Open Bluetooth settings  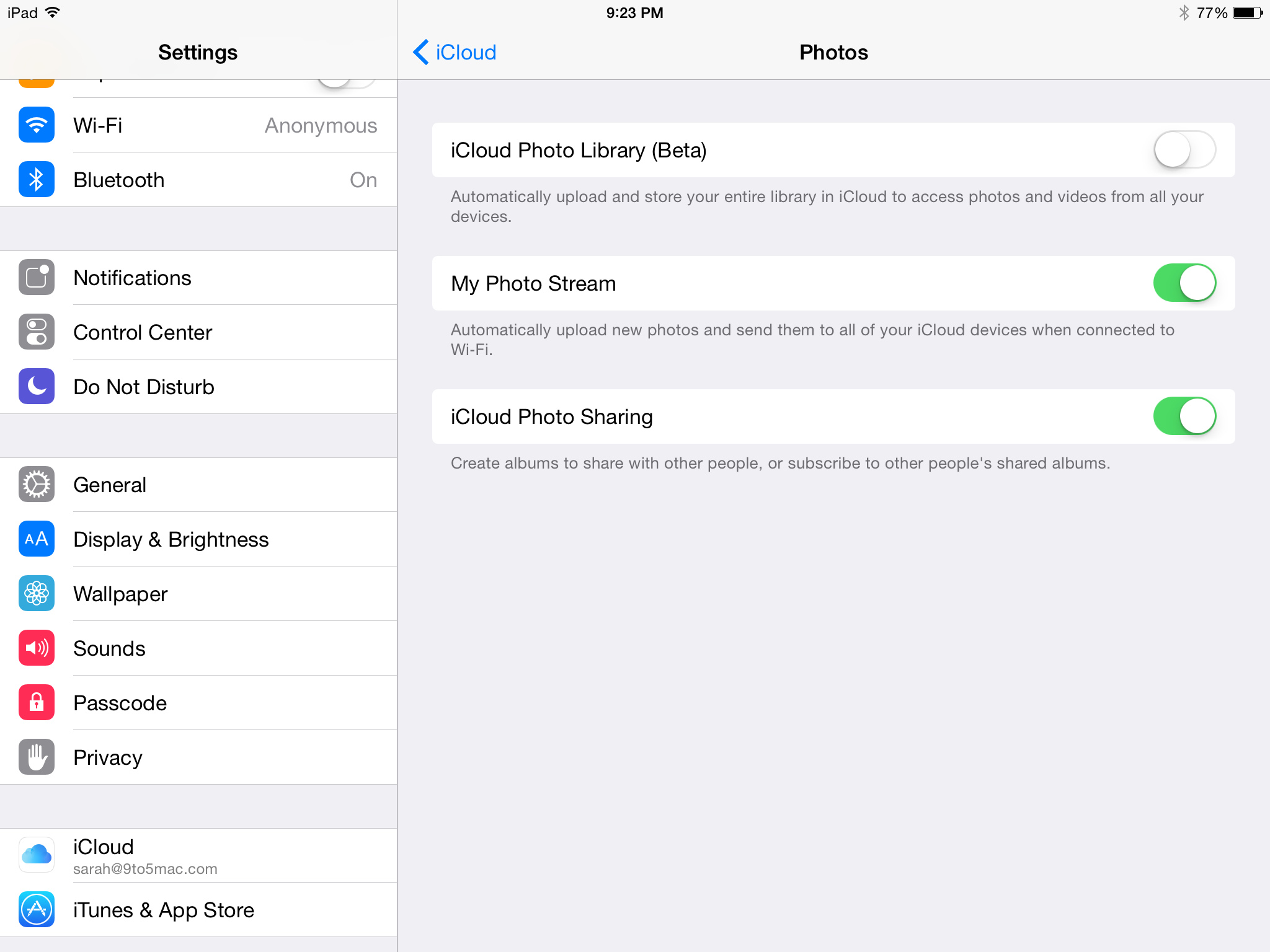pyautogui.click(x=198, y=180)
